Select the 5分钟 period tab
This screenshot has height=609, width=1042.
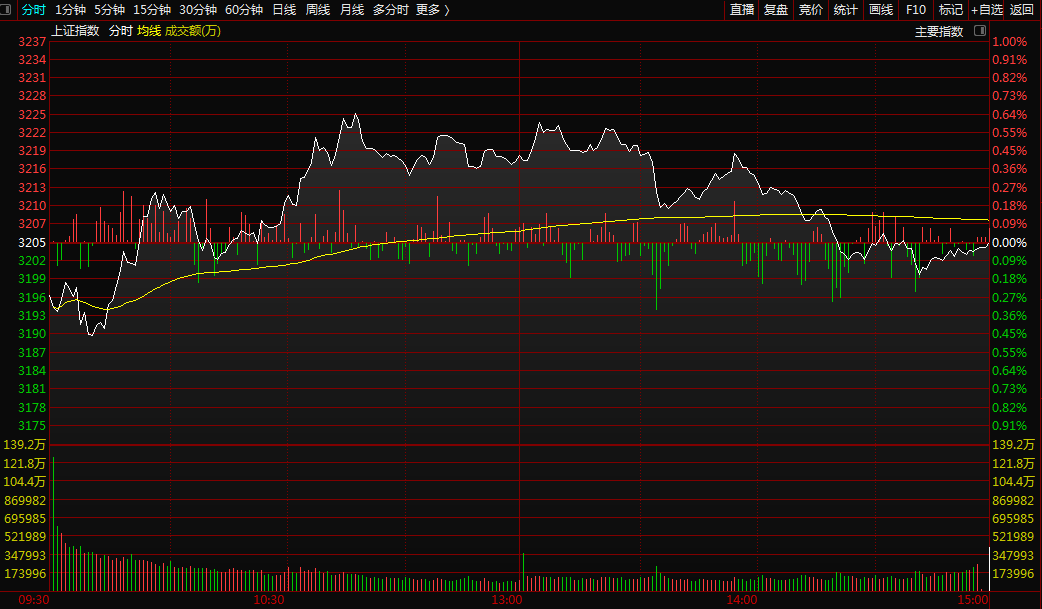(109, 10)
